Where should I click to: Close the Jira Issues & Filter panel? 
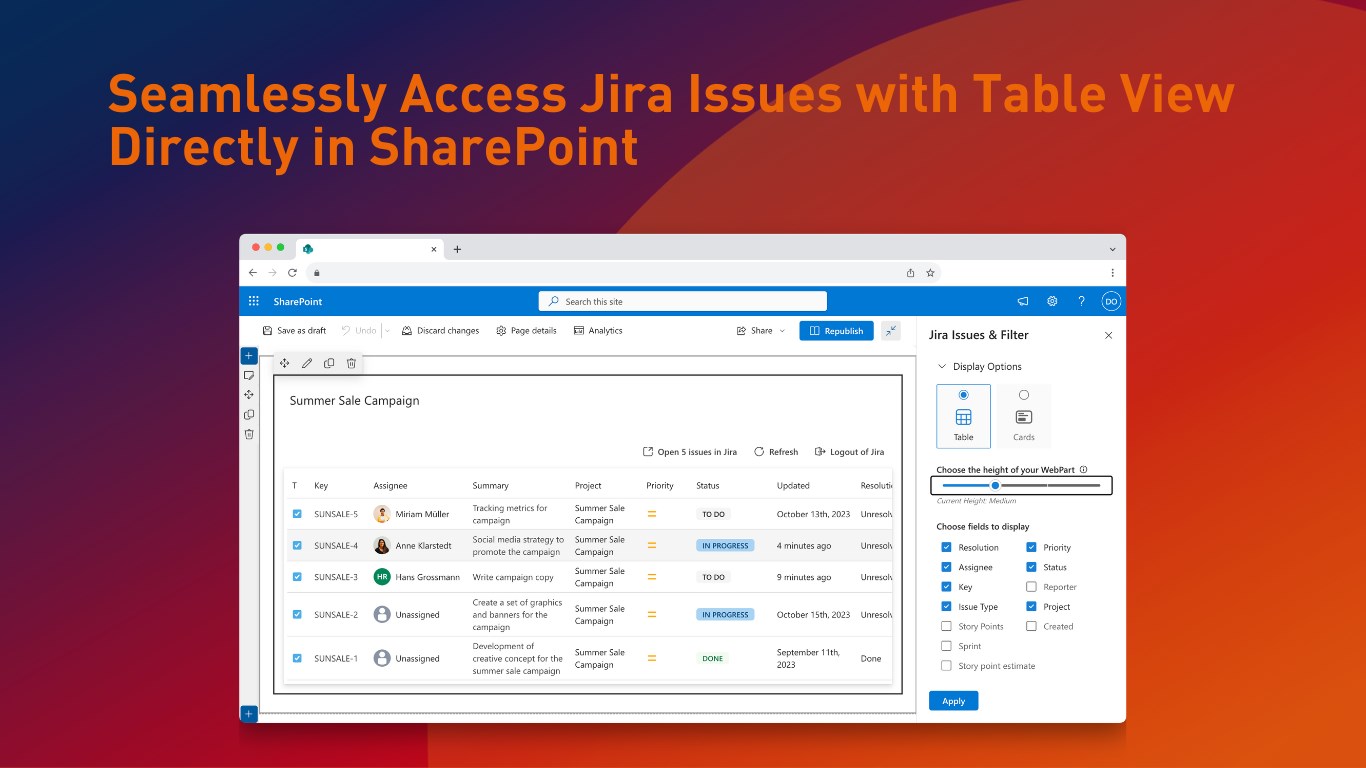click(1108, 335)
